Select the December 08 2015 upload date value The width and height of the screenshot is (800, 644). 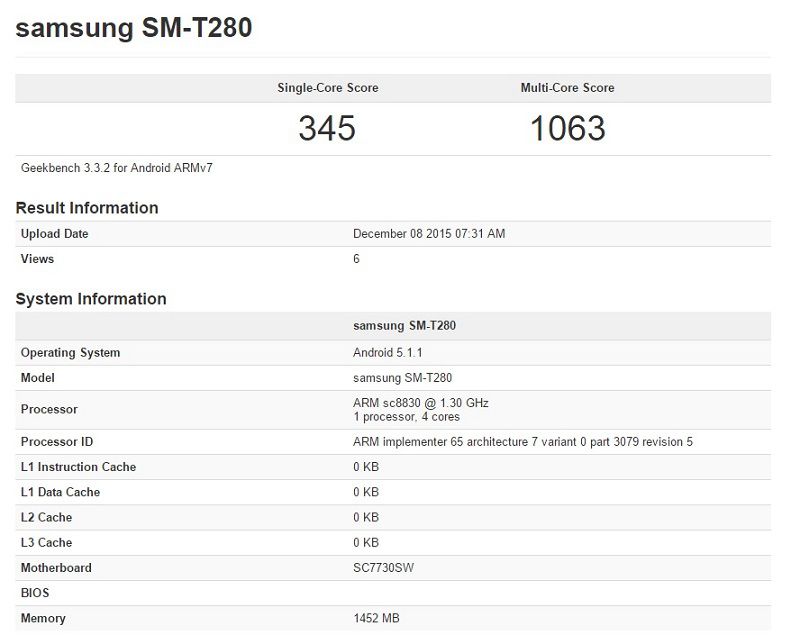point(429,234)
